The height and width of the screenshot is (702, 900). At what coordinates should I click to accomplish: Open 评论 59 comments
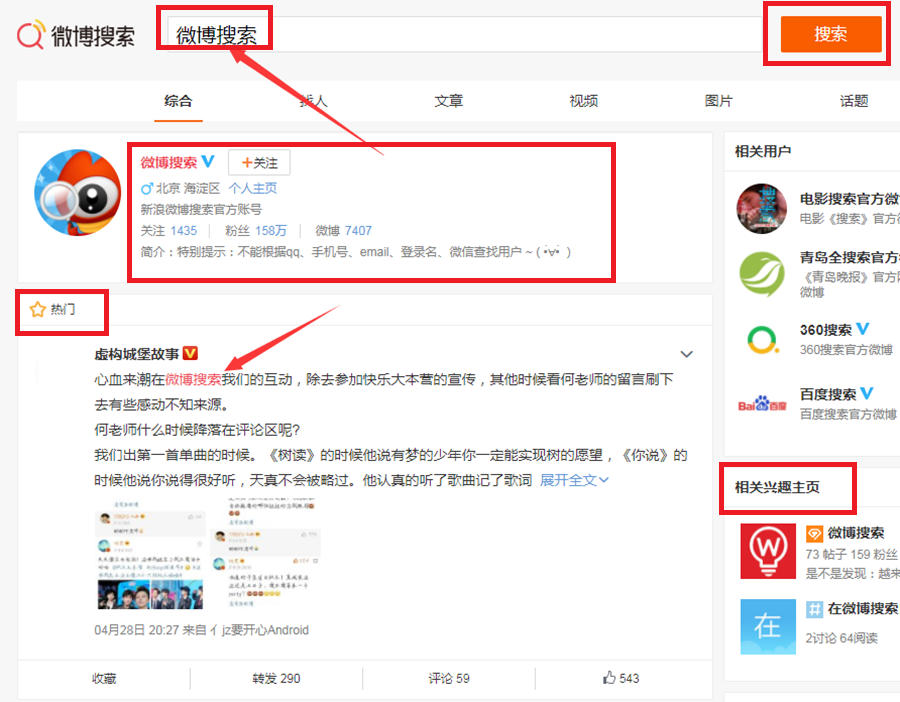coord(449,678)
